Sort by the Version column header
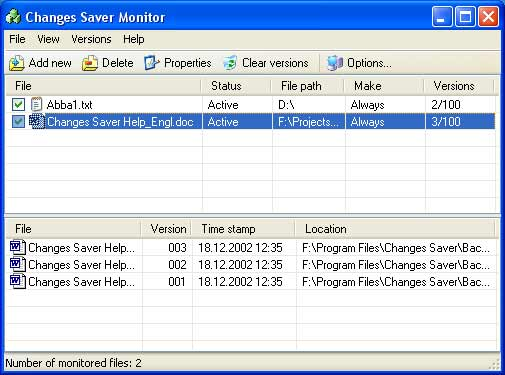This screenshot has height=375, width=505. tap(166, 229)
